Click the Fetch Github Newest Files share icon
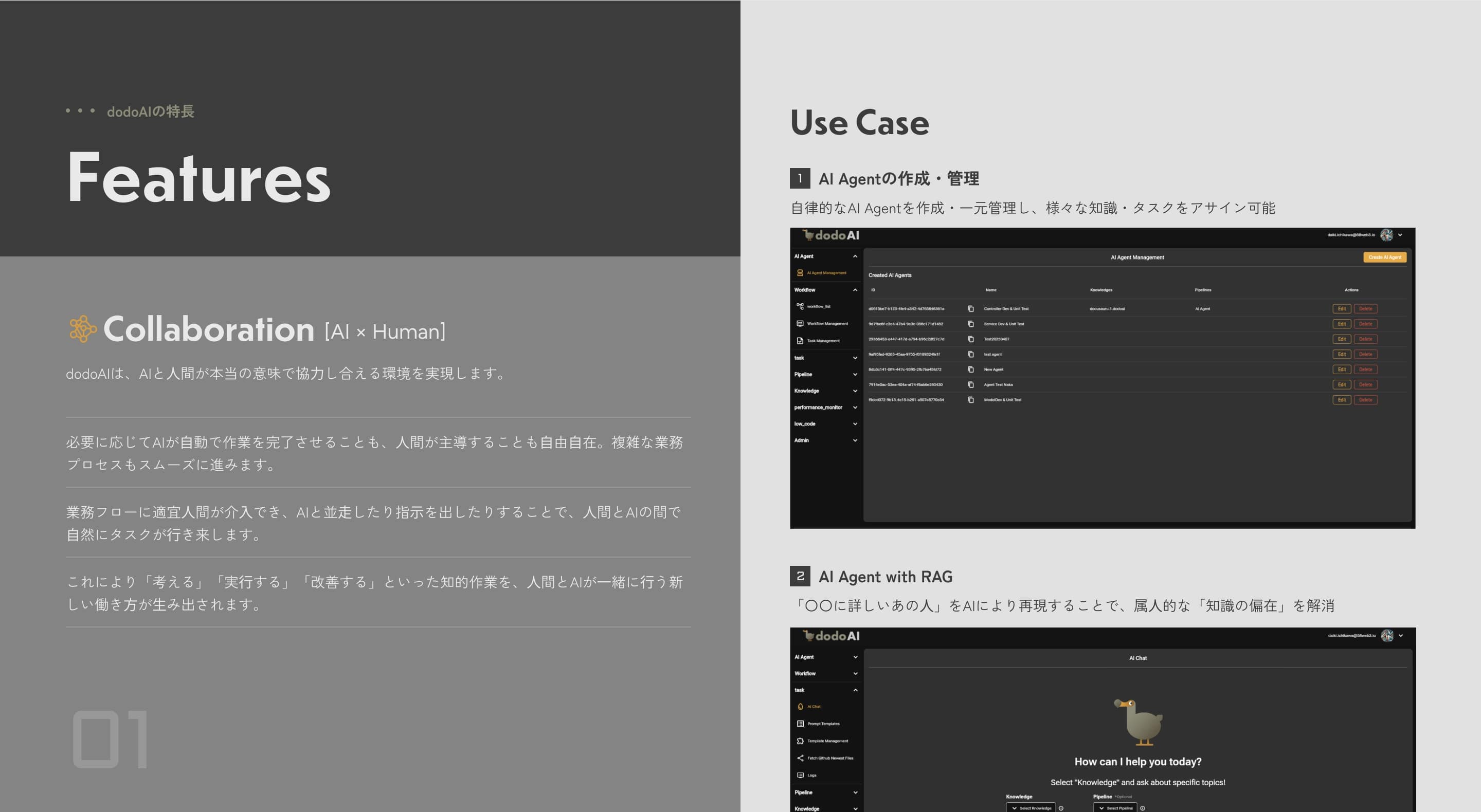This screenshot has height=812, width=1481. click(800, 759)
